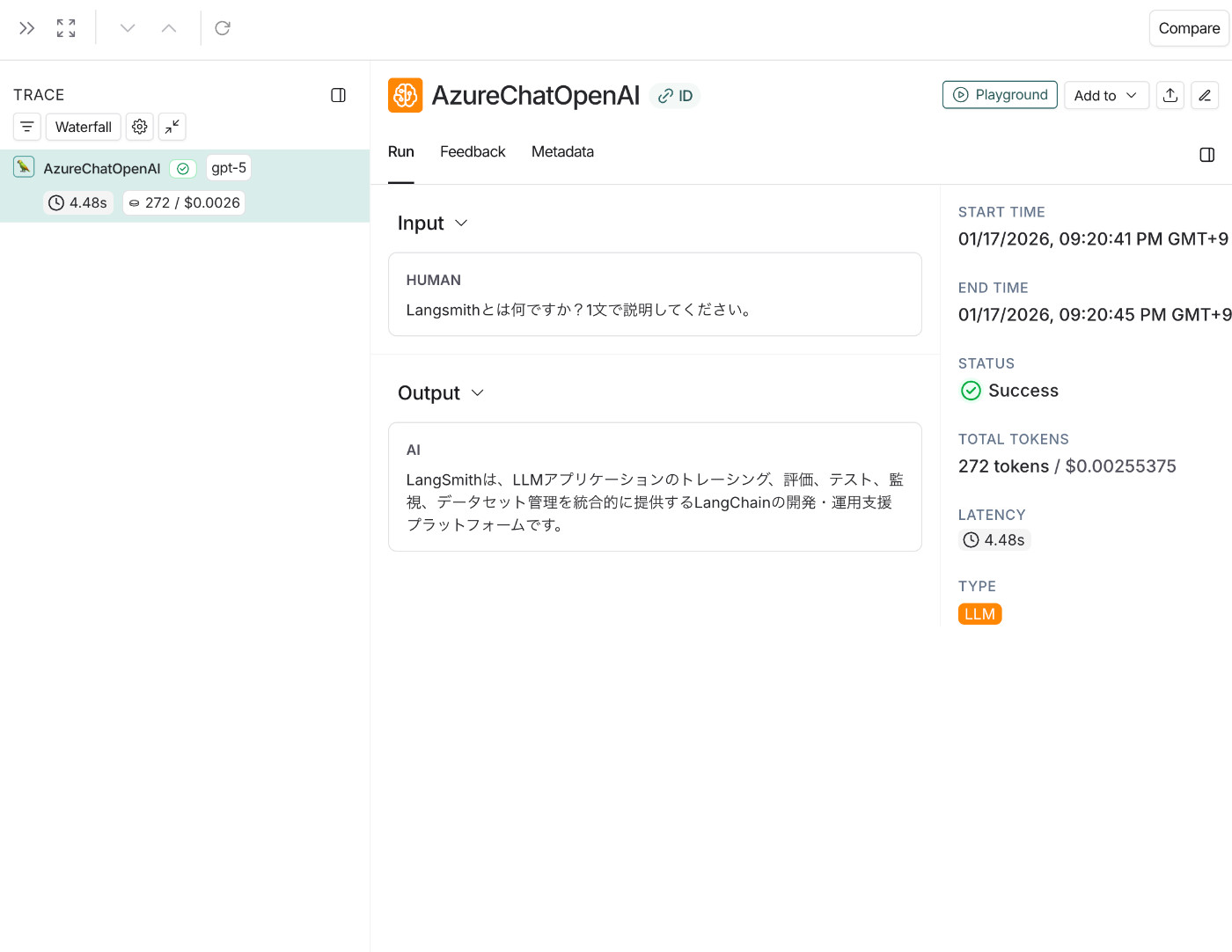Refresh the trace with reload icon
This screenshot has height=952, width=1232.
point(223,28)
